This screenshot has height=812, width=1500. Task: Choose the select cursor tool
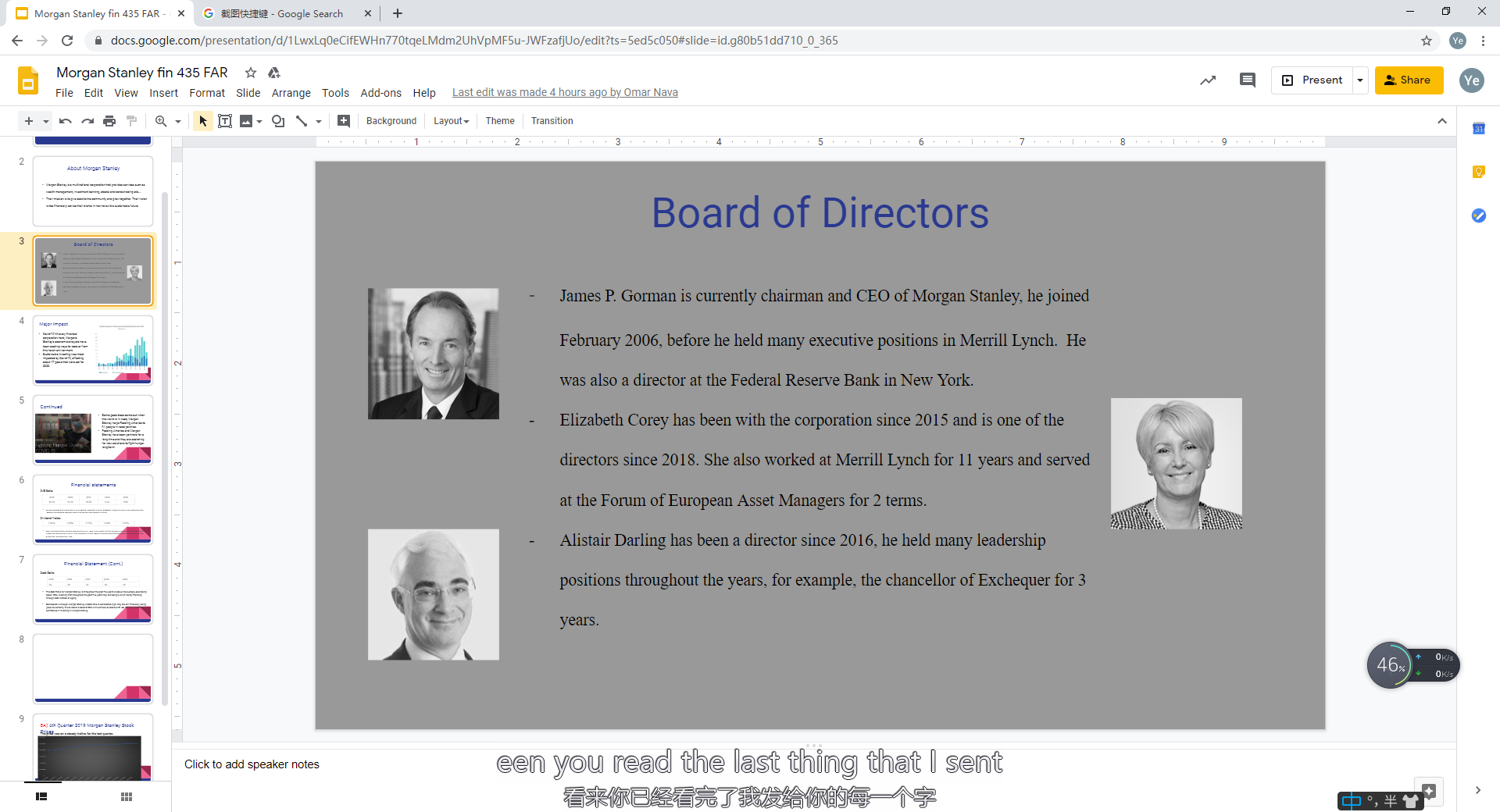pyautogui.click(x=203, y=121)
